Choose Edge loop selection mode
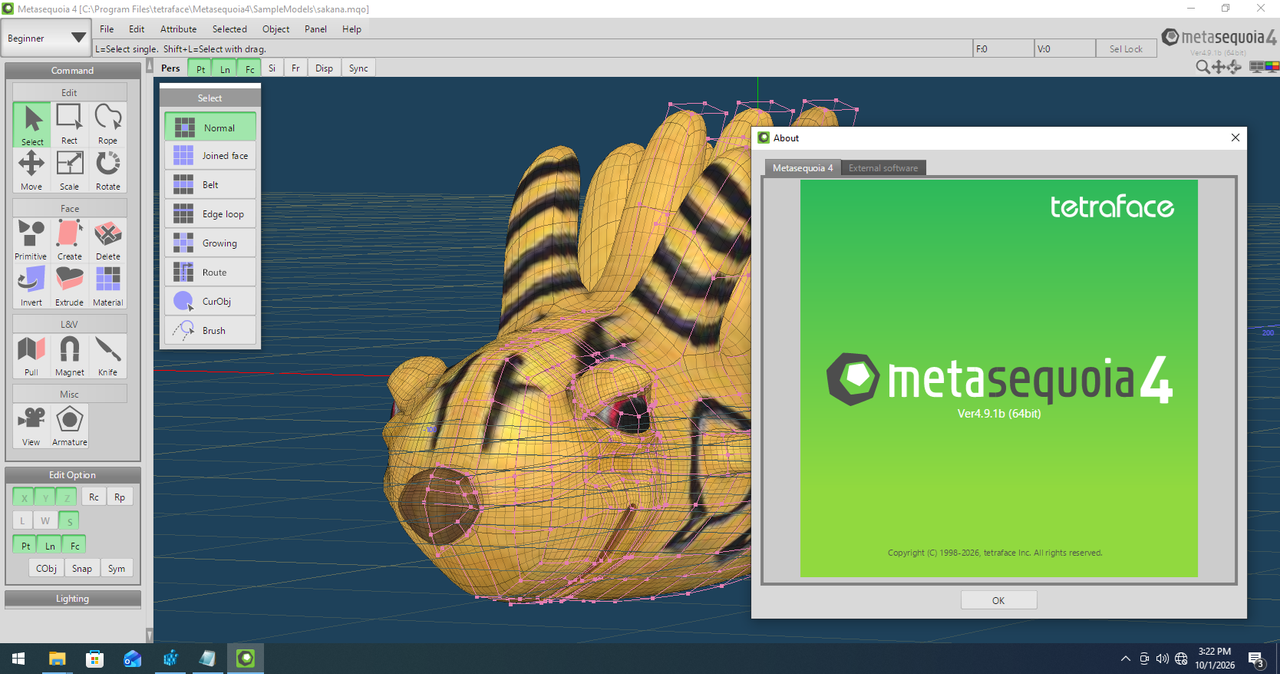 (210, 214)
